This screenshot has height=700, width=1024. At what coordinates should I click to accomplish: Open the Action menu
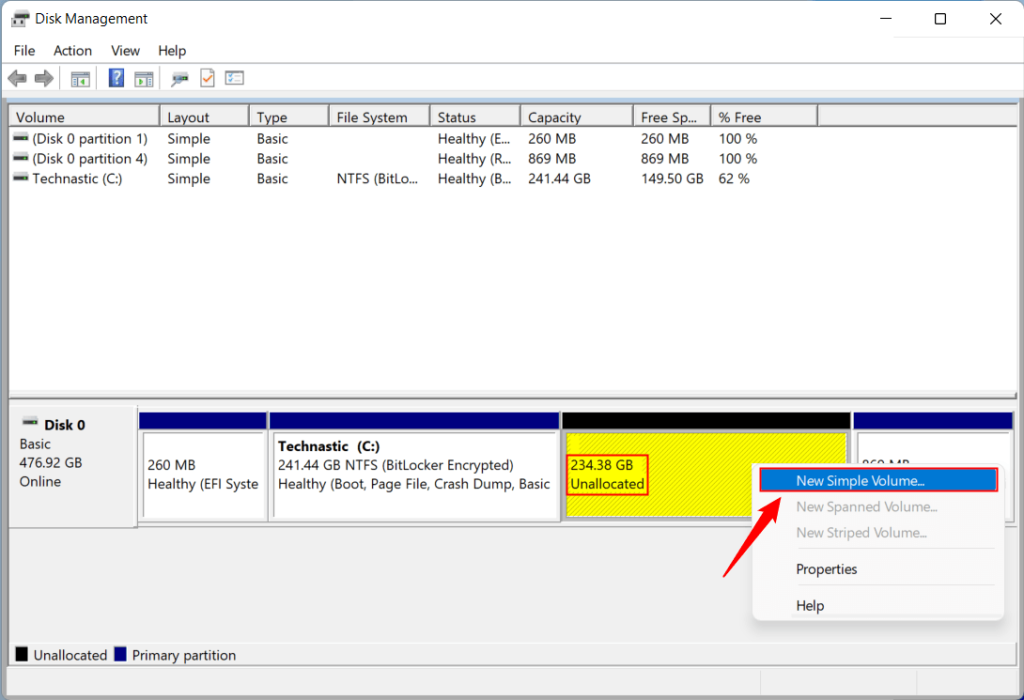(72, 50)
